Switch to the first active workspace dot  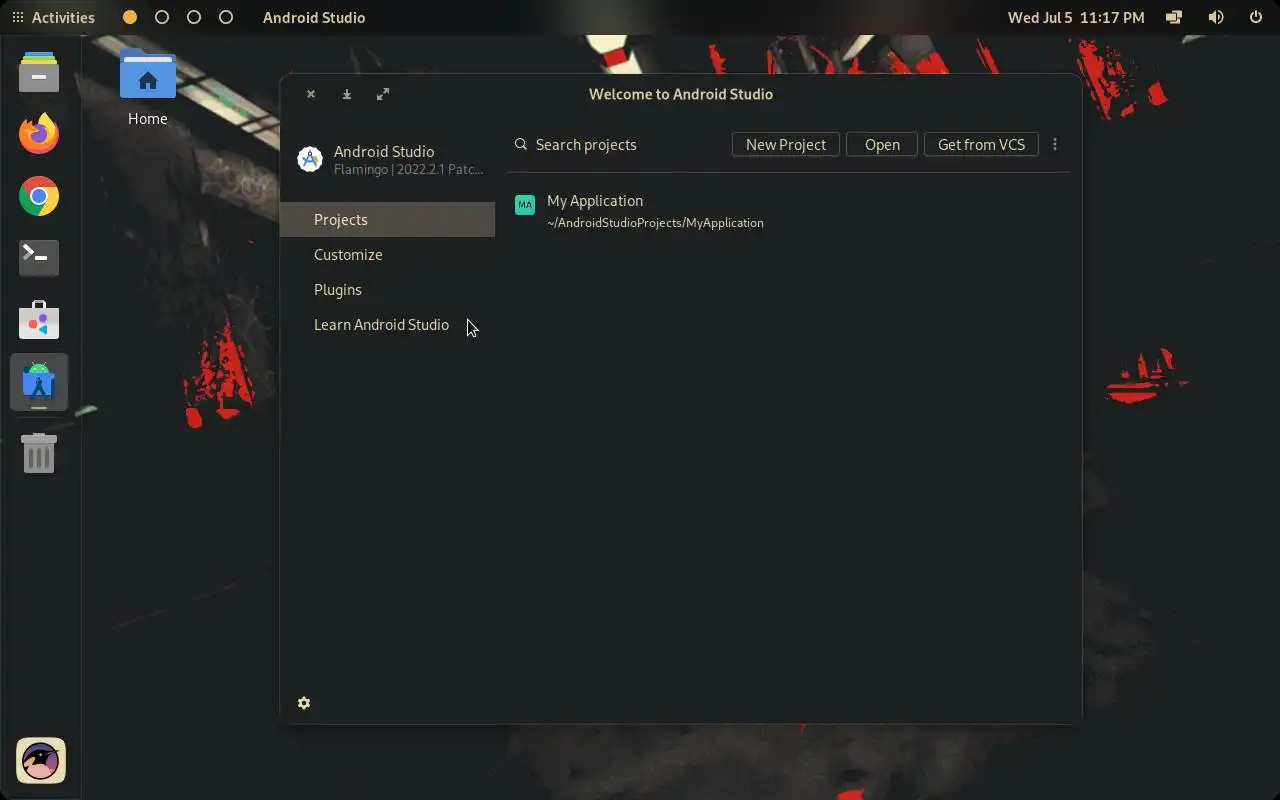130,17
